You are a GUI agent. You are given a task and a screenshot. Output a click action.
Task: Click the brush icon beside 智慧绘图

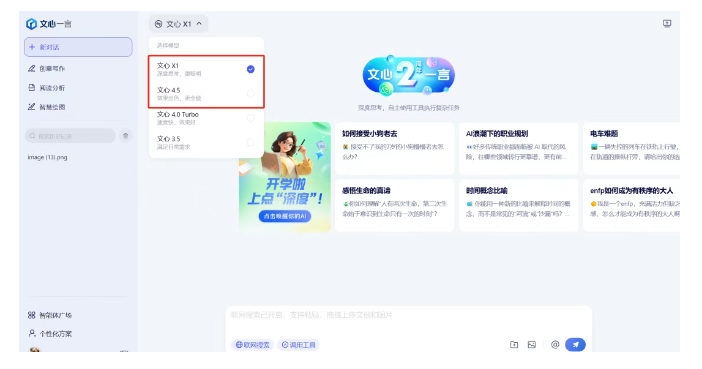(31, 107)
